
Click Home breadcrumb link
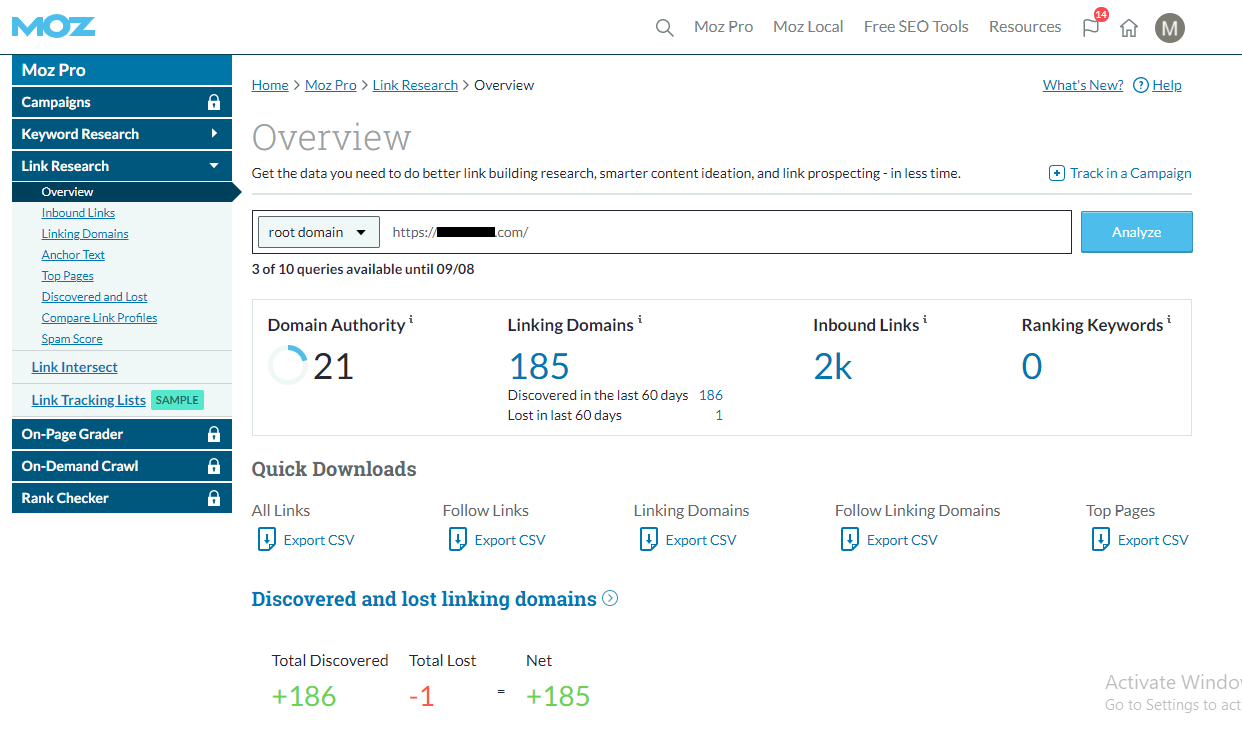tap(270, 85)
